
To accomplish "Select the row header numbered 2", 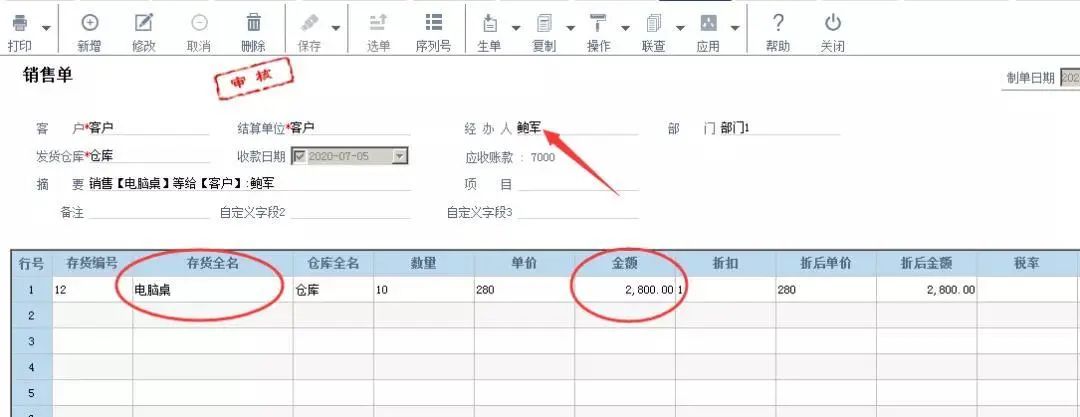I will point(32,315).
